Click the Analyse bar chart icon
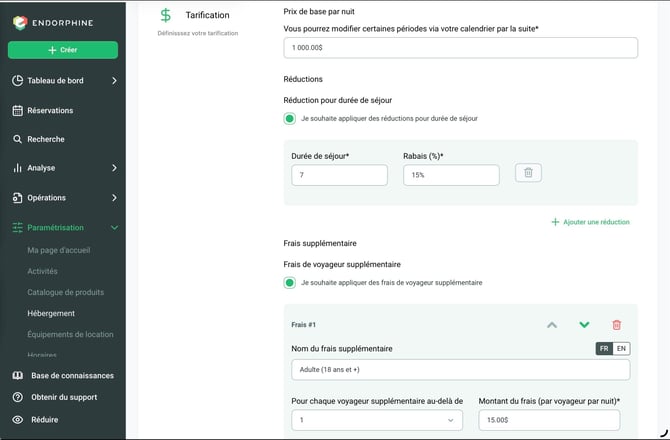Screen dimensions: 670x440 [18, 168]
